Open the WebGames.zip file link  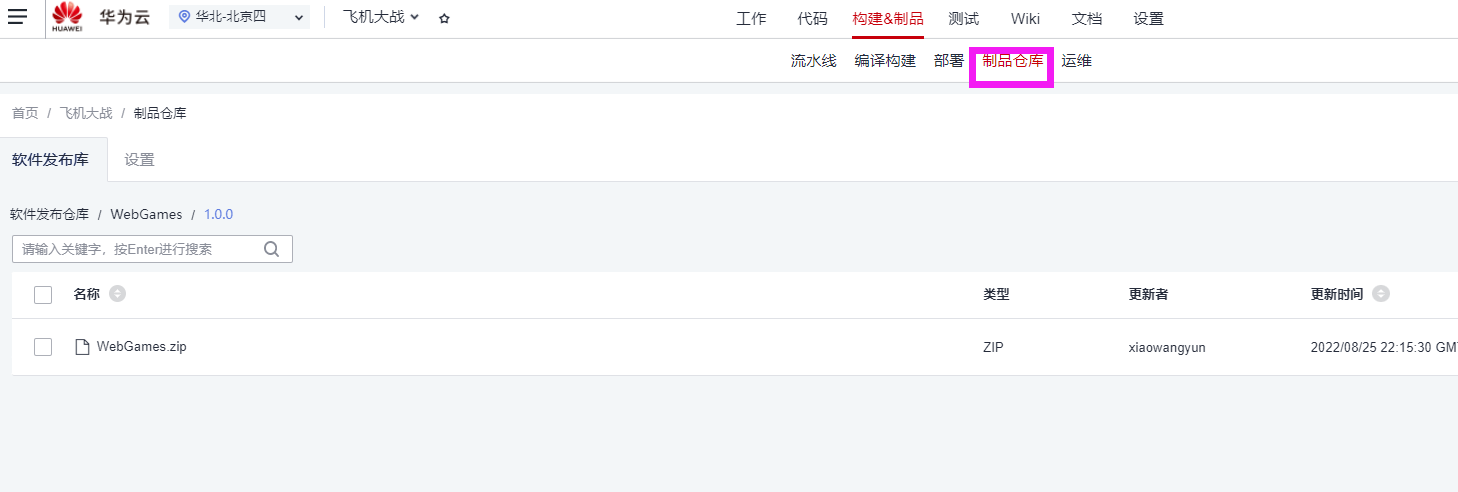coord(141,347)
